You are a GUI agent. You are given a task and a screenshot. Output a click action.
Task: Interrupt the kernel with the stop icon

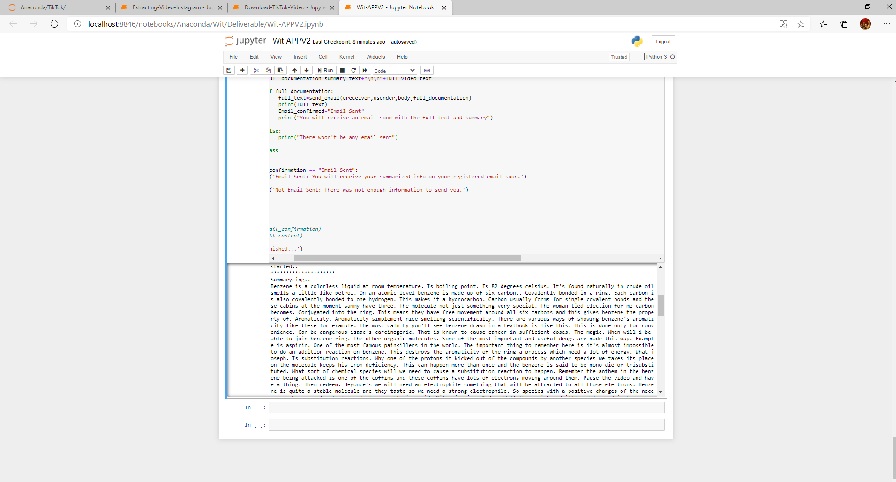click(x=342, y=70)
